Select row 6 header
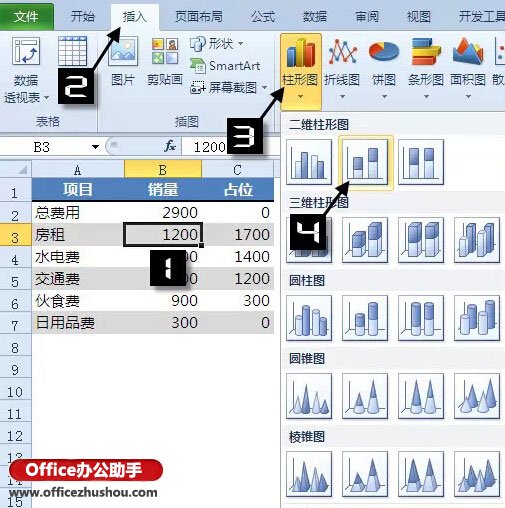Viewport: 505px width, 508px height. coord(16,301)
